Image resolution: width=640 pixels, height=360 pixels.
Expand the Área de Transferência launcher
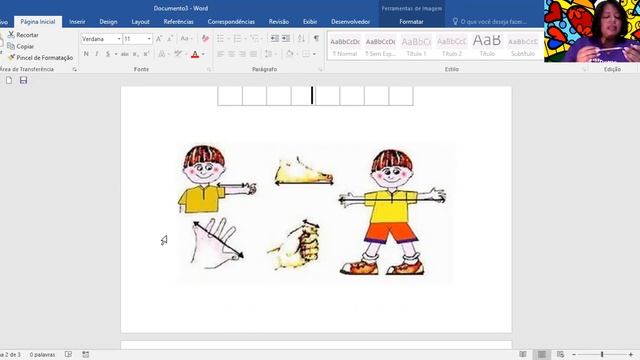pos(74,69)
